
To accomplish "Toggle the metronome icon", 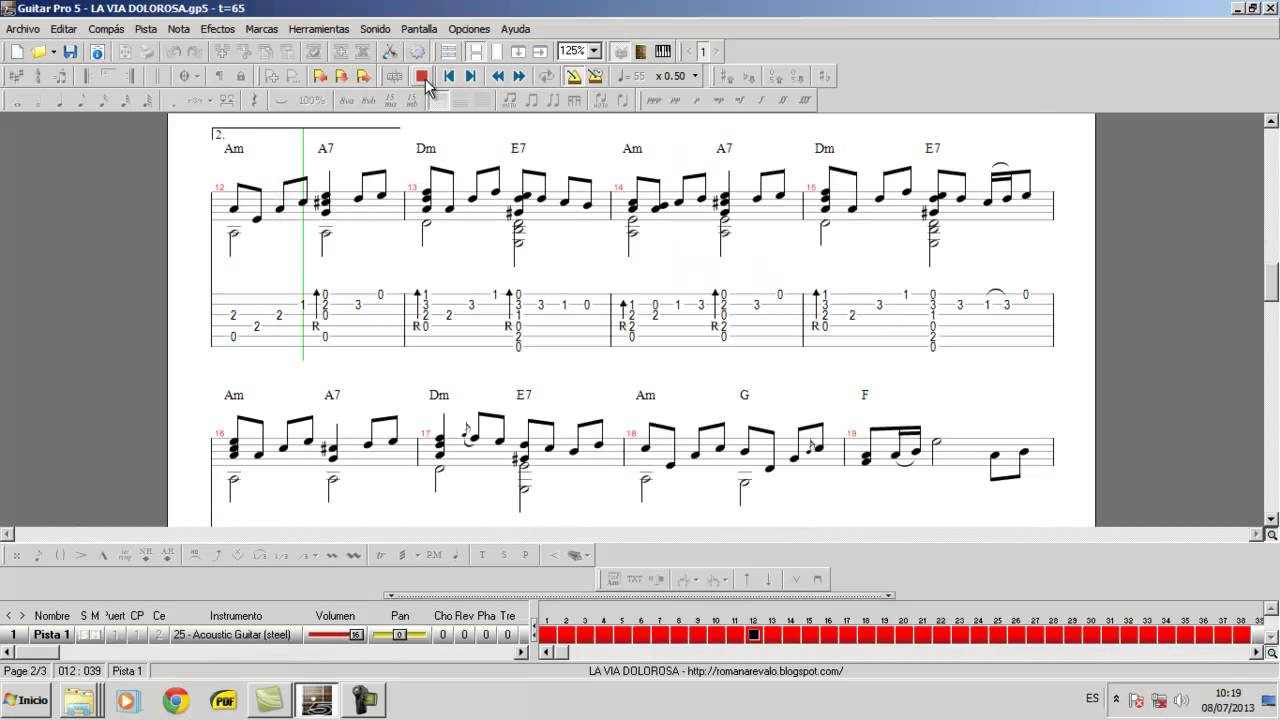I will pyautogui.click(x=573, y=76).
